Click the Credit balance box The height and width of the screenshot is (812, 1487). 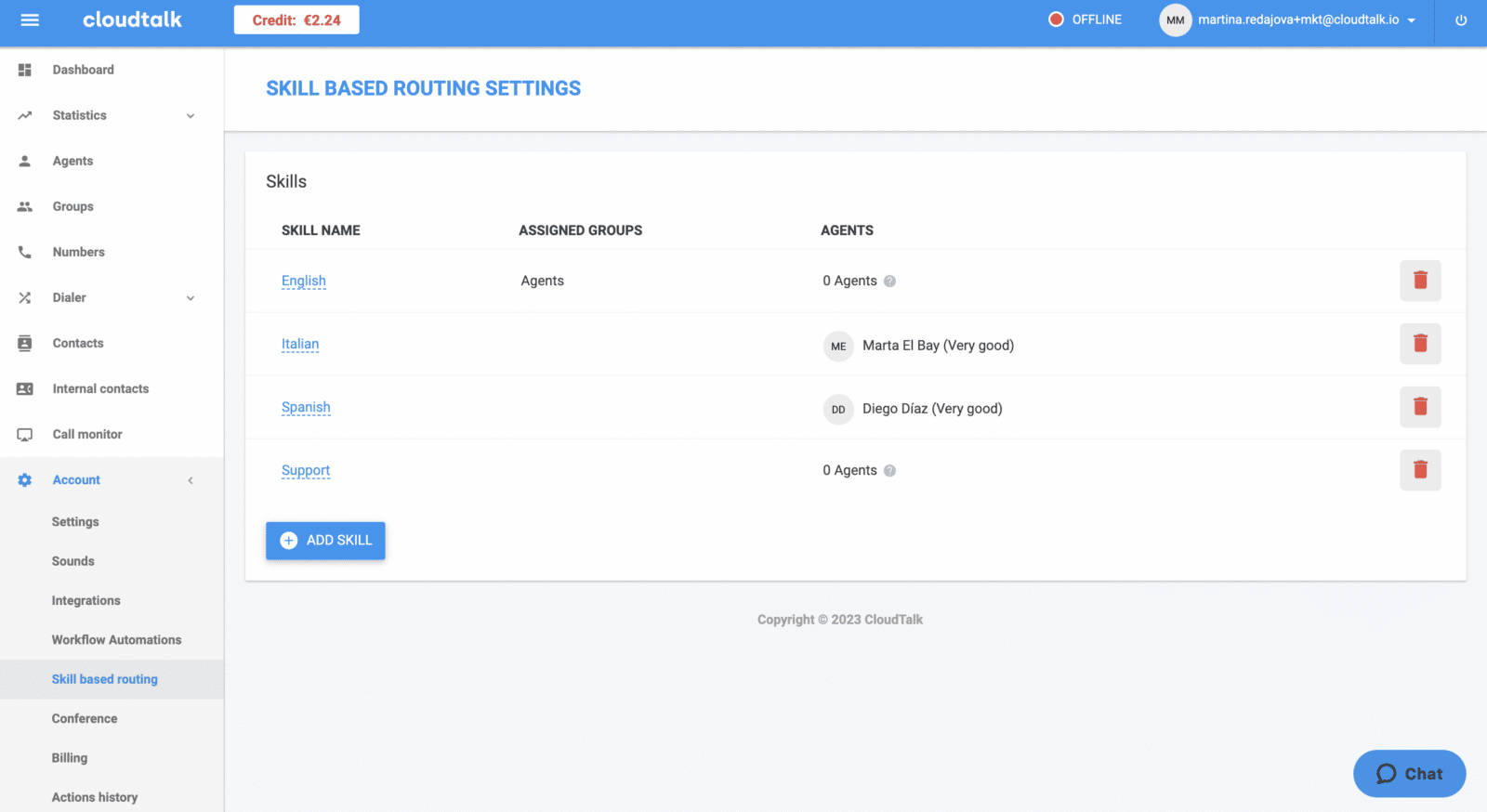pos(296,20)
